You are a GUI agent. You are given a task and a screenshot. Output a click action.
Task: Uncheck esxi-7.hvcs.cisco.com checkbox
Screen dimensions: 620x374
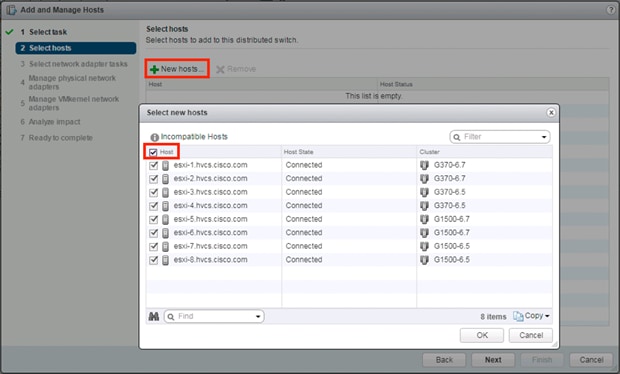click(x=153, y=247)
